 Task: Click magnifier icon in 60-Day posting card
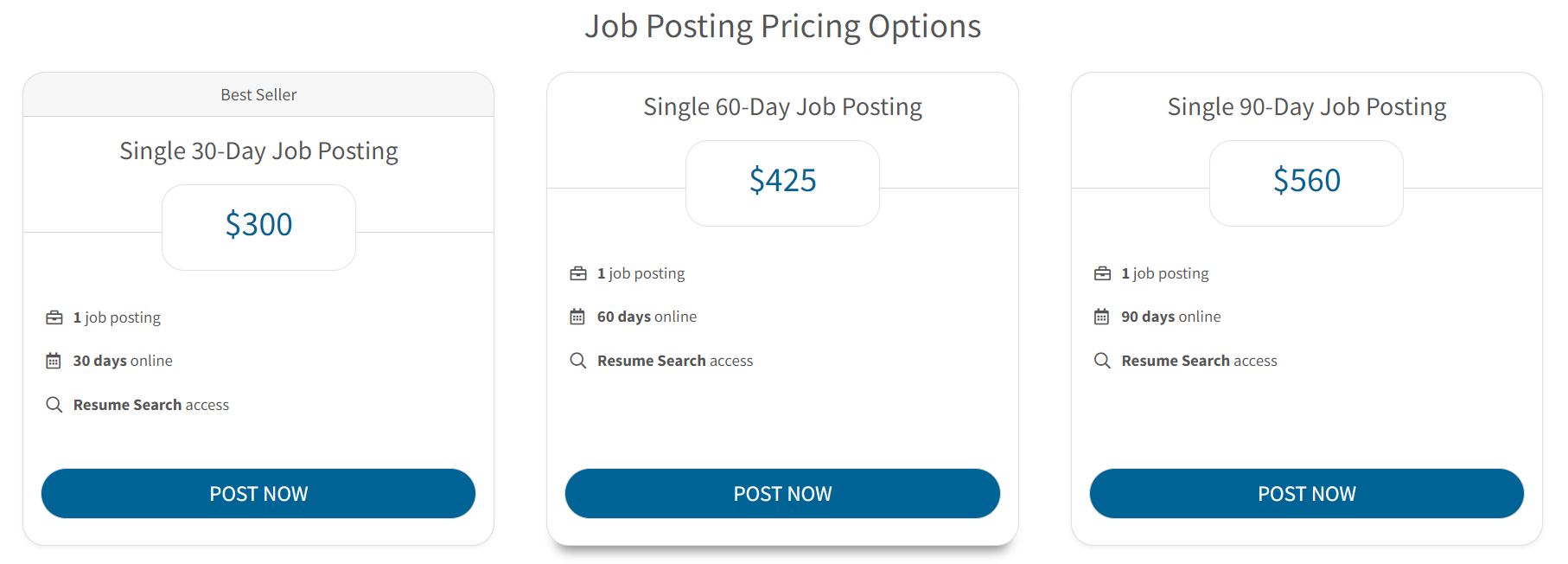coord(578,361)
